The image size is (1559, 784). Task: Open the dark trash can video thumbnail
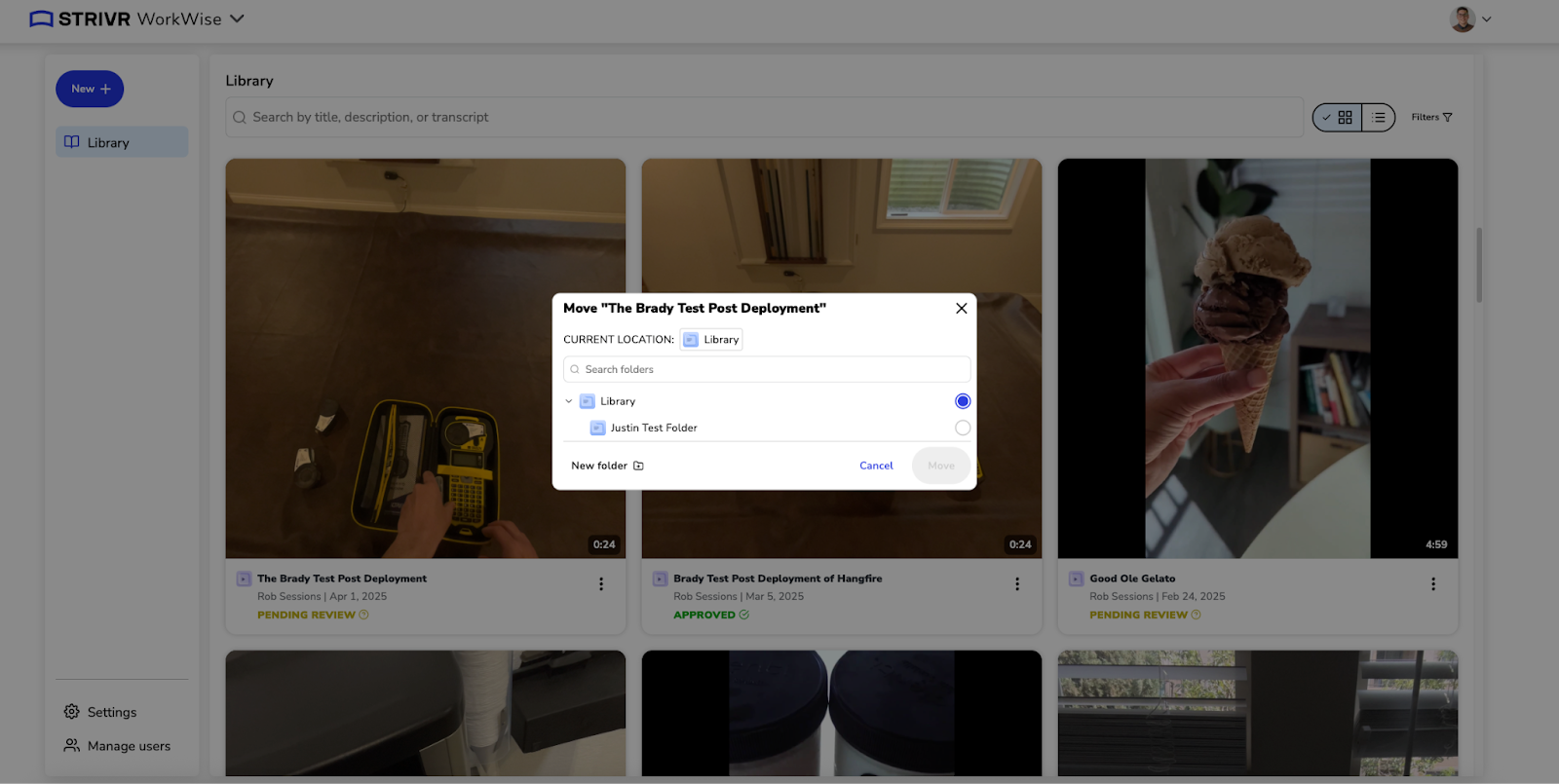[425, 713]
